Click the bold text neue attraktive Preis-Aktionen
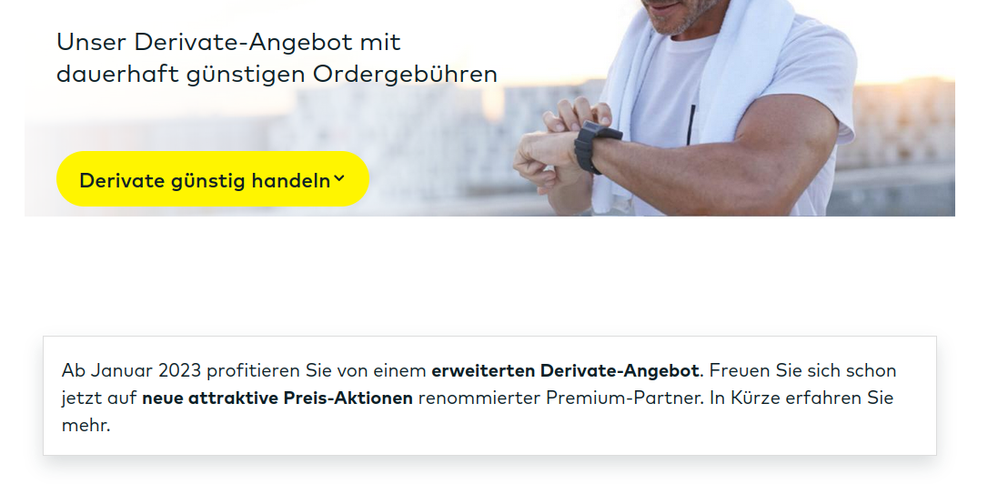This screenshot has height=484, width=998. pyautogui.click(x=278, y=398)
